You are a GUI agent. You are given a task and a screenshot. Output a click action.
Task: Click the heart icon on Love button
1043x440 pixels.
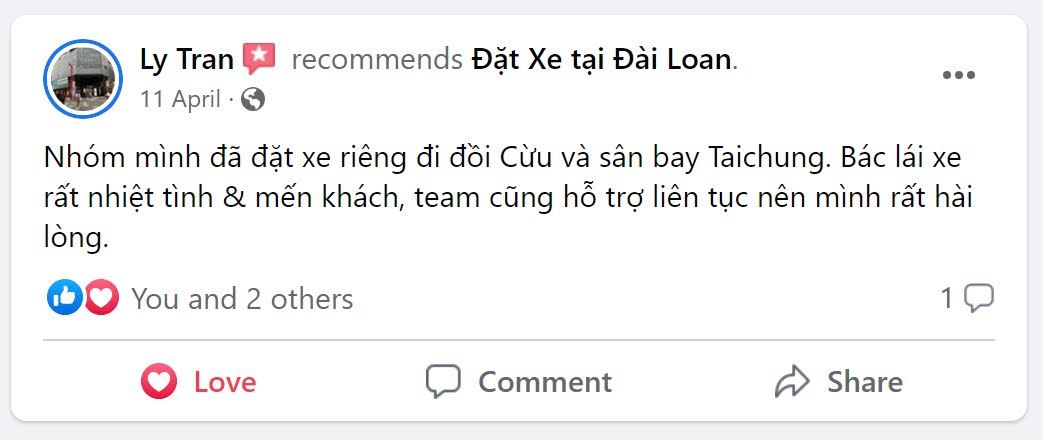tap(159, 382)
